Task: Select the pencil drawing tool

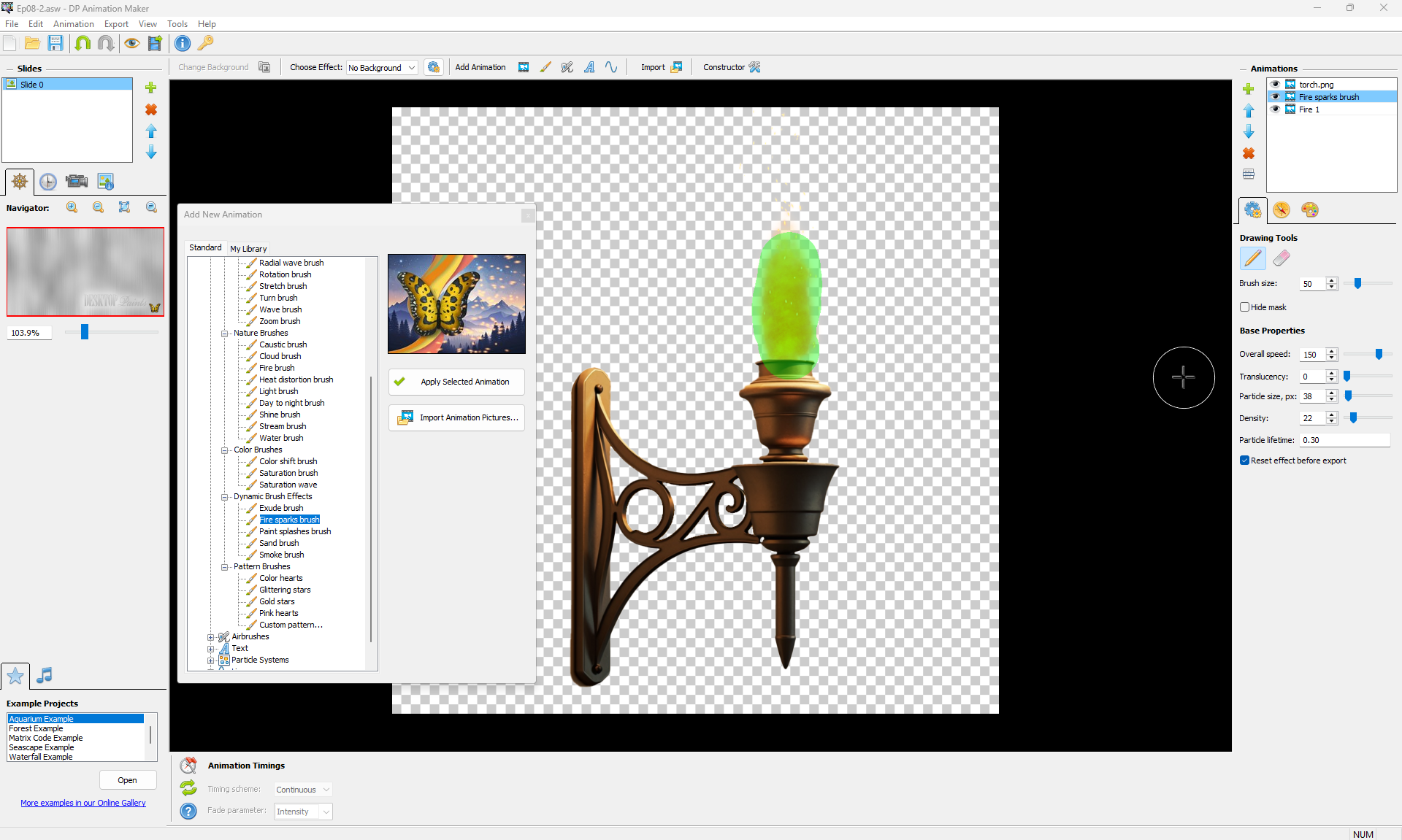Action: [1252, 258]
